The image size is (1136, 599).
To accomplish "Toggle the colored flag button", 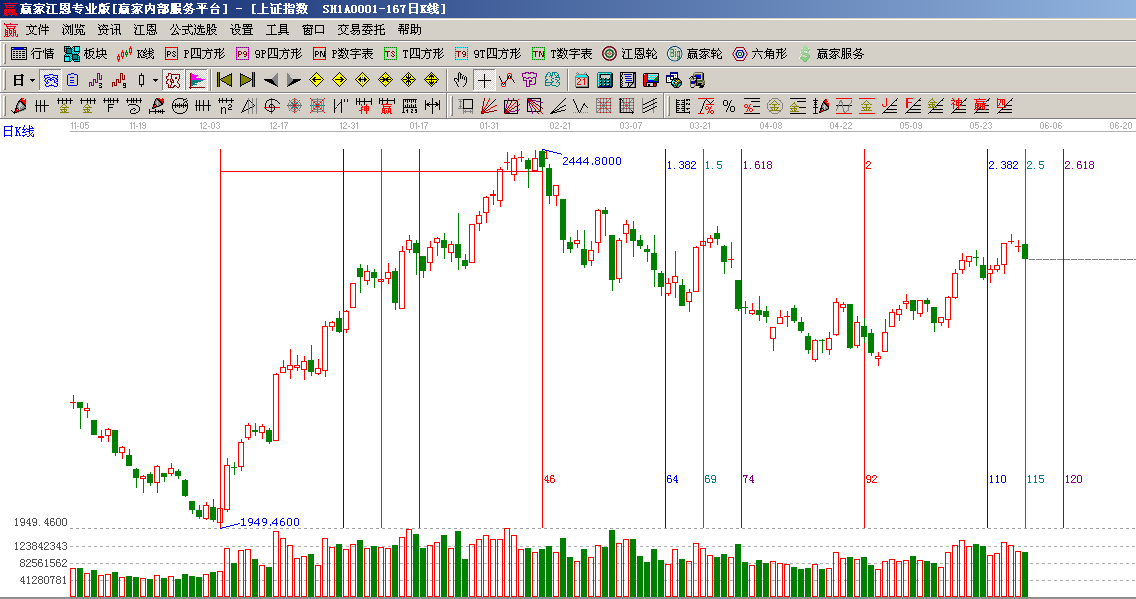I will tap(197, 80).
